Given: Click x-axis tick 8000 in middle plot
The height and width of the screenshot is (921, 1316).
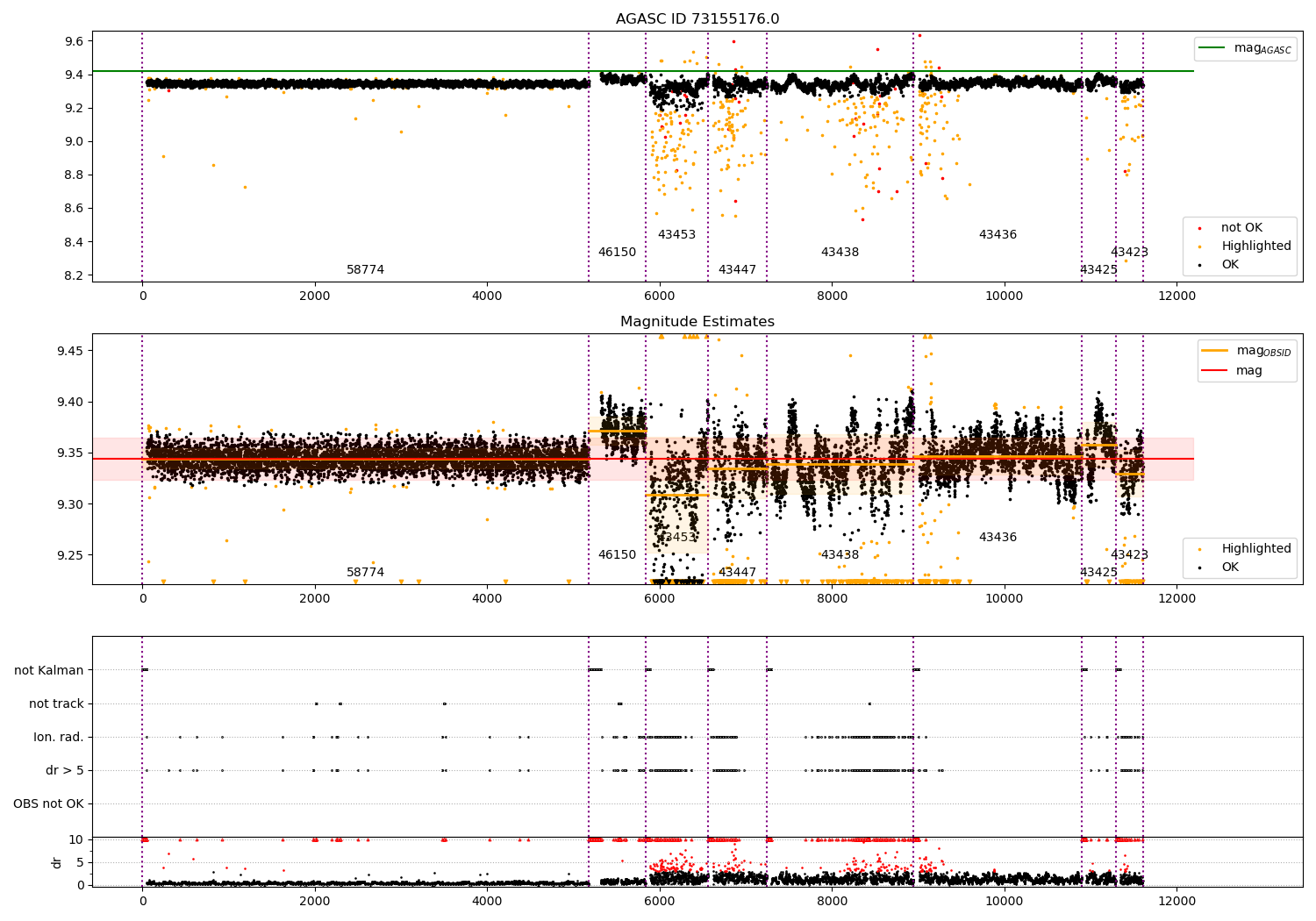Looking at the screenshot, I should click(832, 598).
